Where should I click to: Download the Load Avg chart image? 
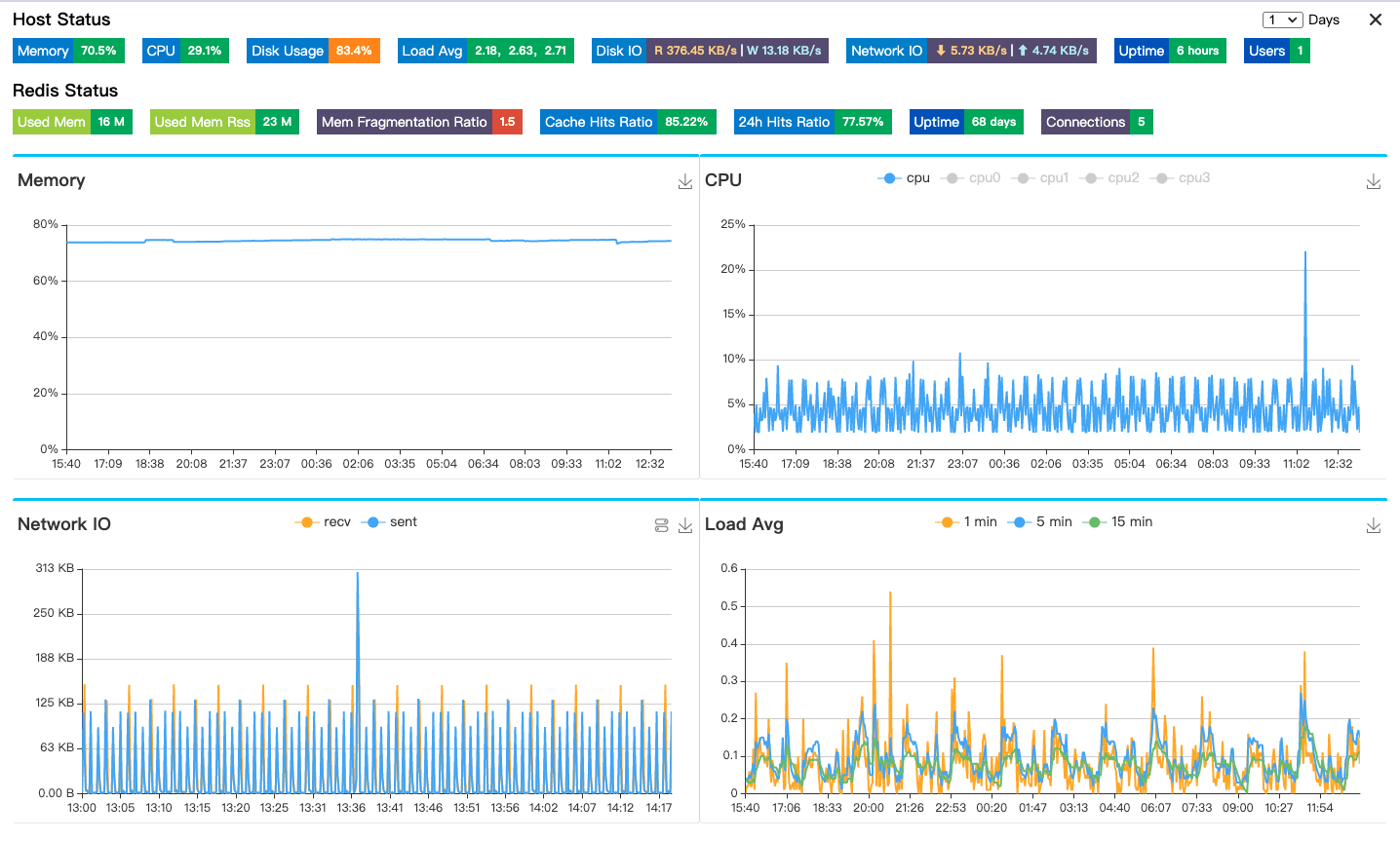tap(1374, 526)
